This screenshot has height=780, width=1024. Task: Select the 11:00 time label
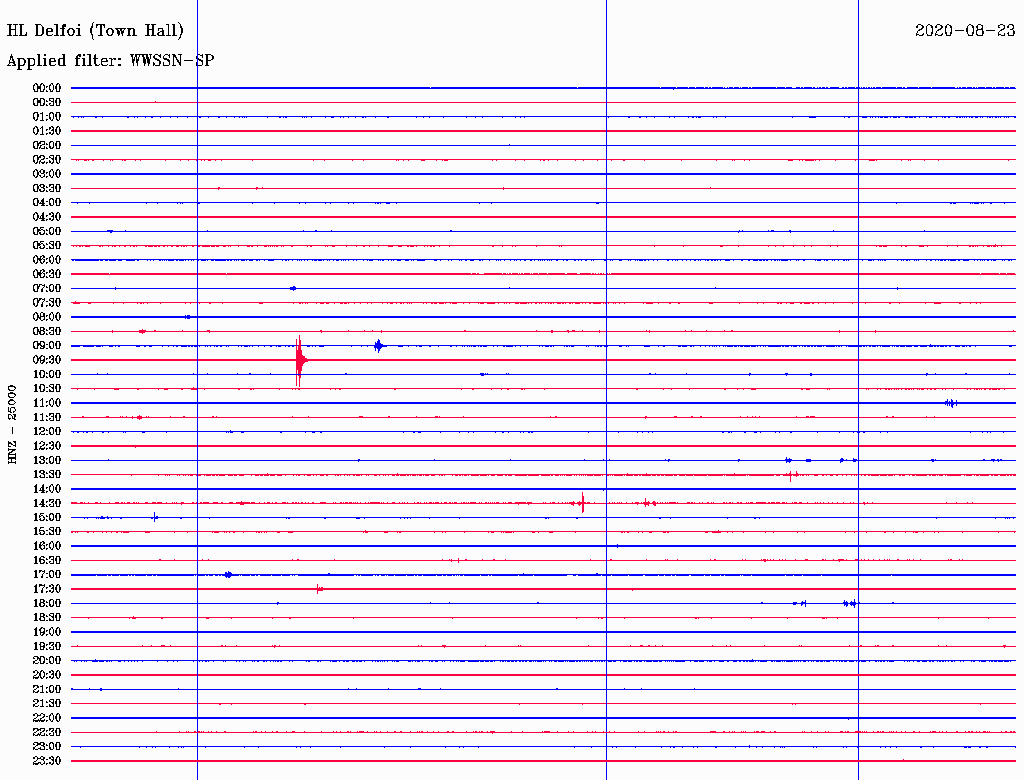pyautogui.click(x=47, y=402)
